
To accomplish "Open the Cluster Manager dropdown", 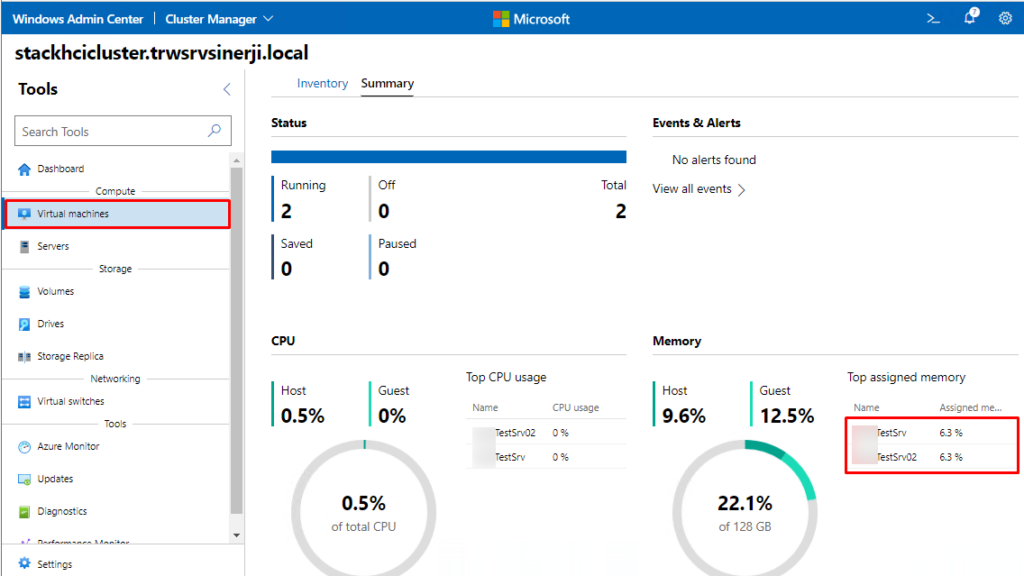I will (x=219, y=19).
